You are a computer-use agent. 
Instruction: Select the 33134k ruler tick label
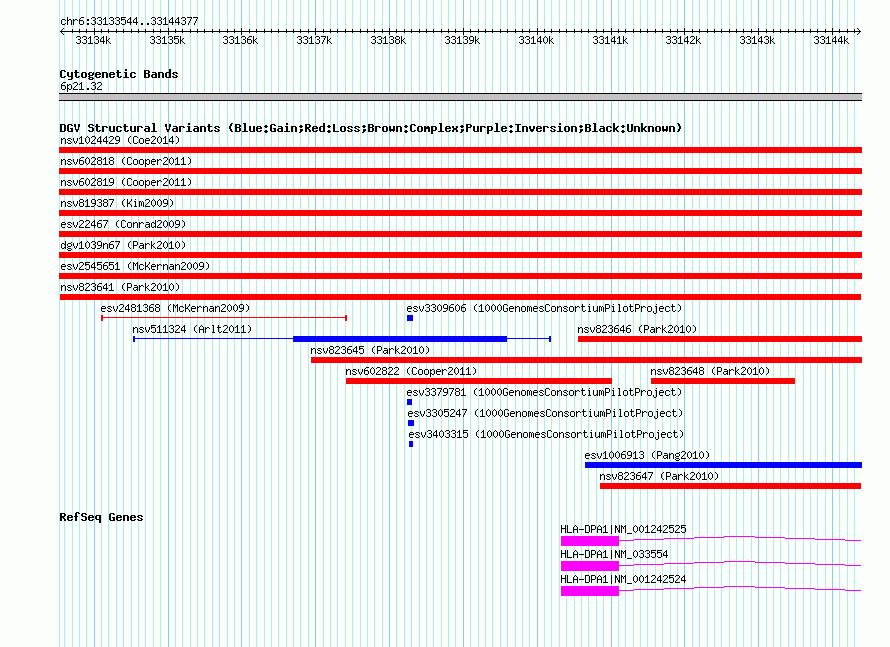pyautogui.click(x=93, y=40)
